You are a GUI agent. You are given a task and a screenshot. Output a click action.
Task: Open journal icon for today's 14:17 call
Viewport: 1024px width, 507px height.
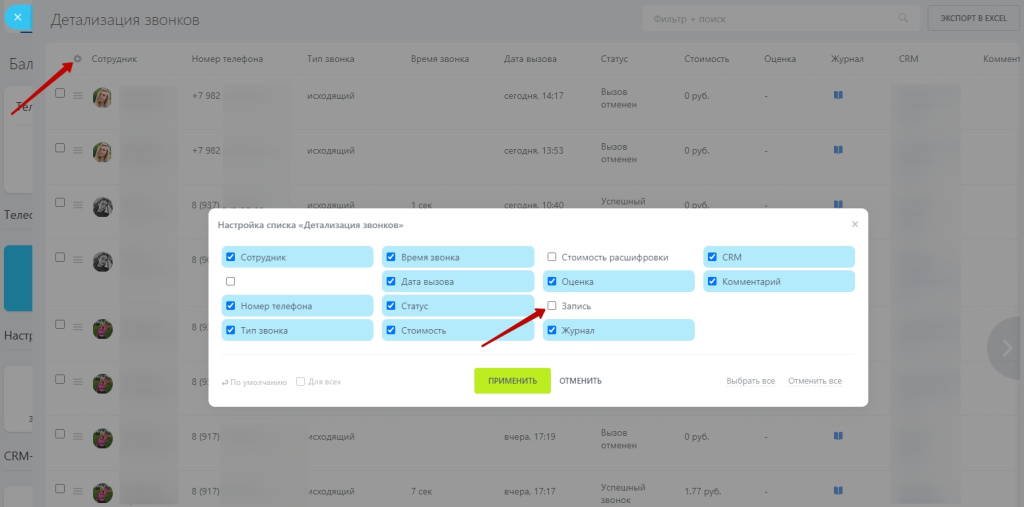tap(838, 95)
